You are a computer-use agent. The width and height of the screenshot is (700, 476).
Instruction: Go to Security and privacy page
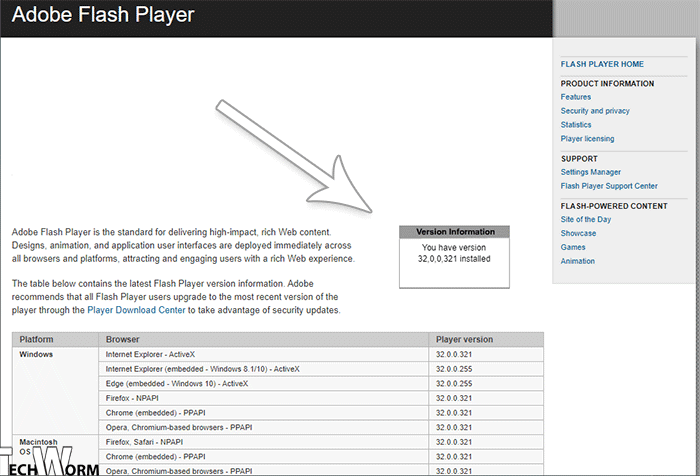click(x=595, y=111)
